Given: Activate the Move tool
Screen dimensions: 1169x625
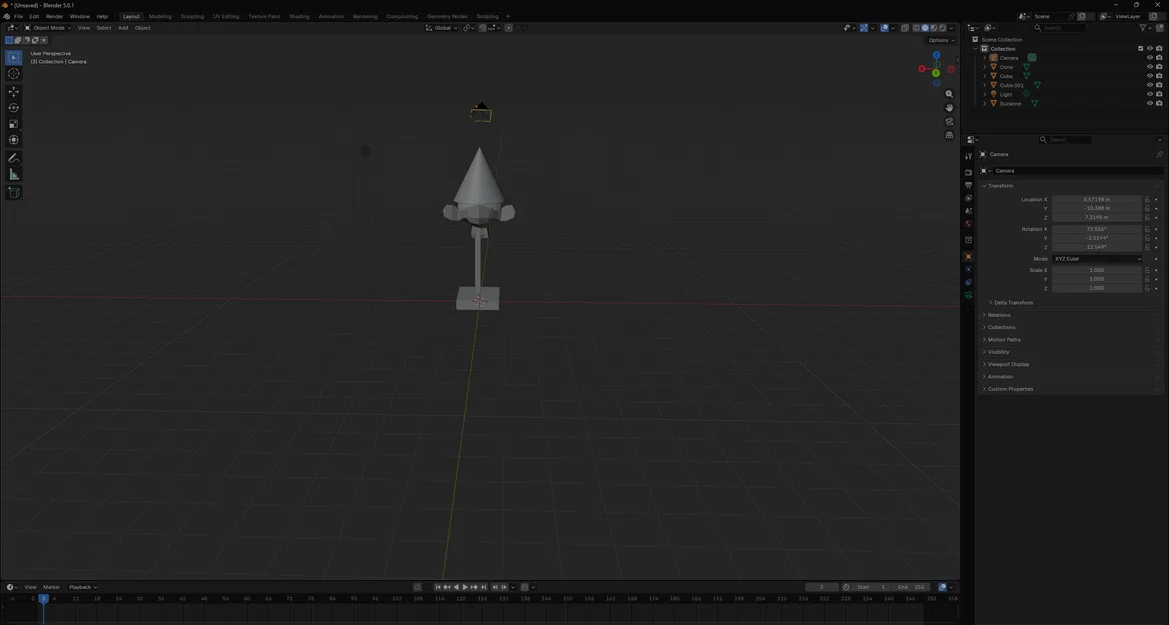Looking at the screenshot, I should pos(13,92).
